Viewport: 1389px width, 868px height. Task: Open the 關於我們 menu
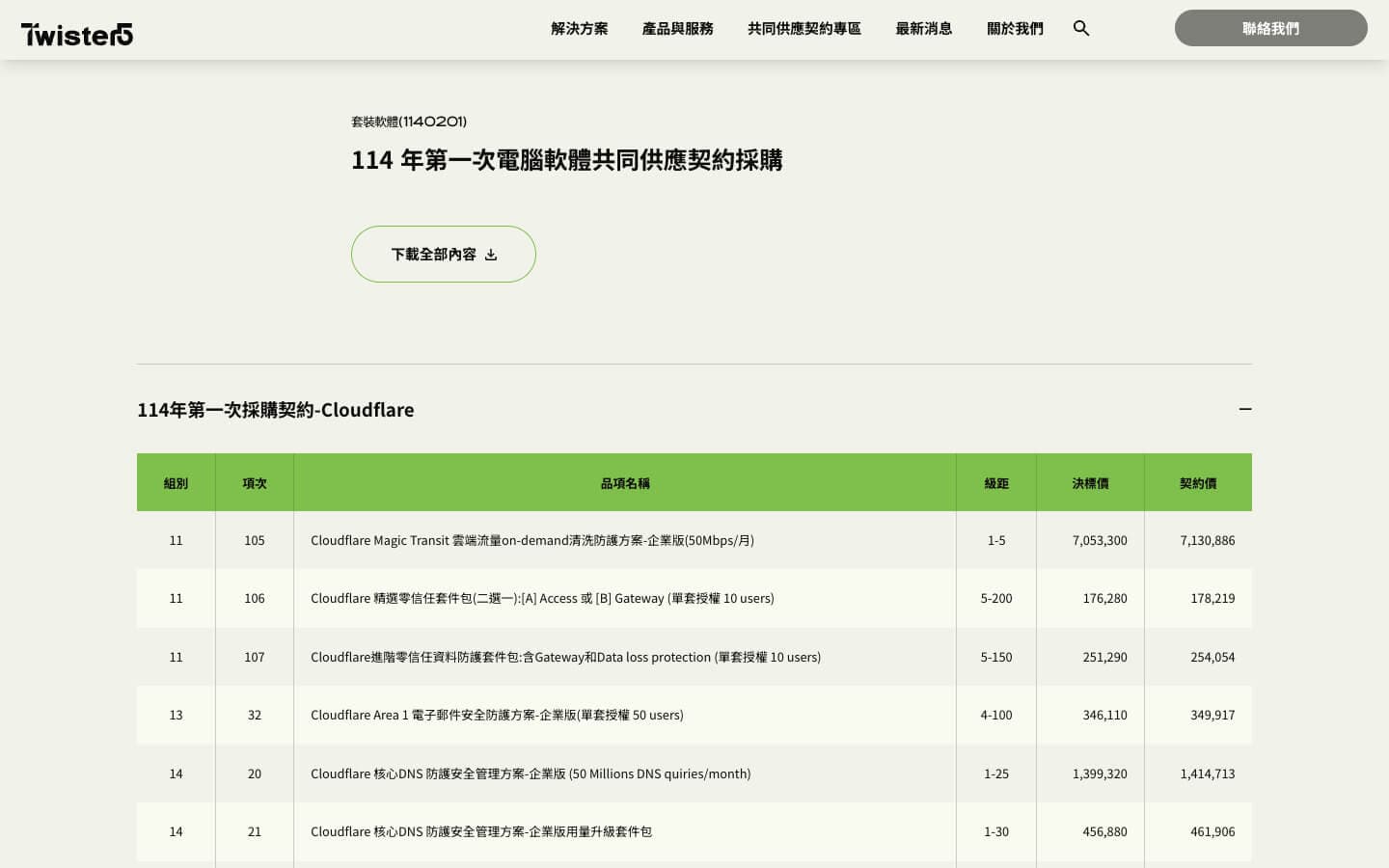point(1015,29)
